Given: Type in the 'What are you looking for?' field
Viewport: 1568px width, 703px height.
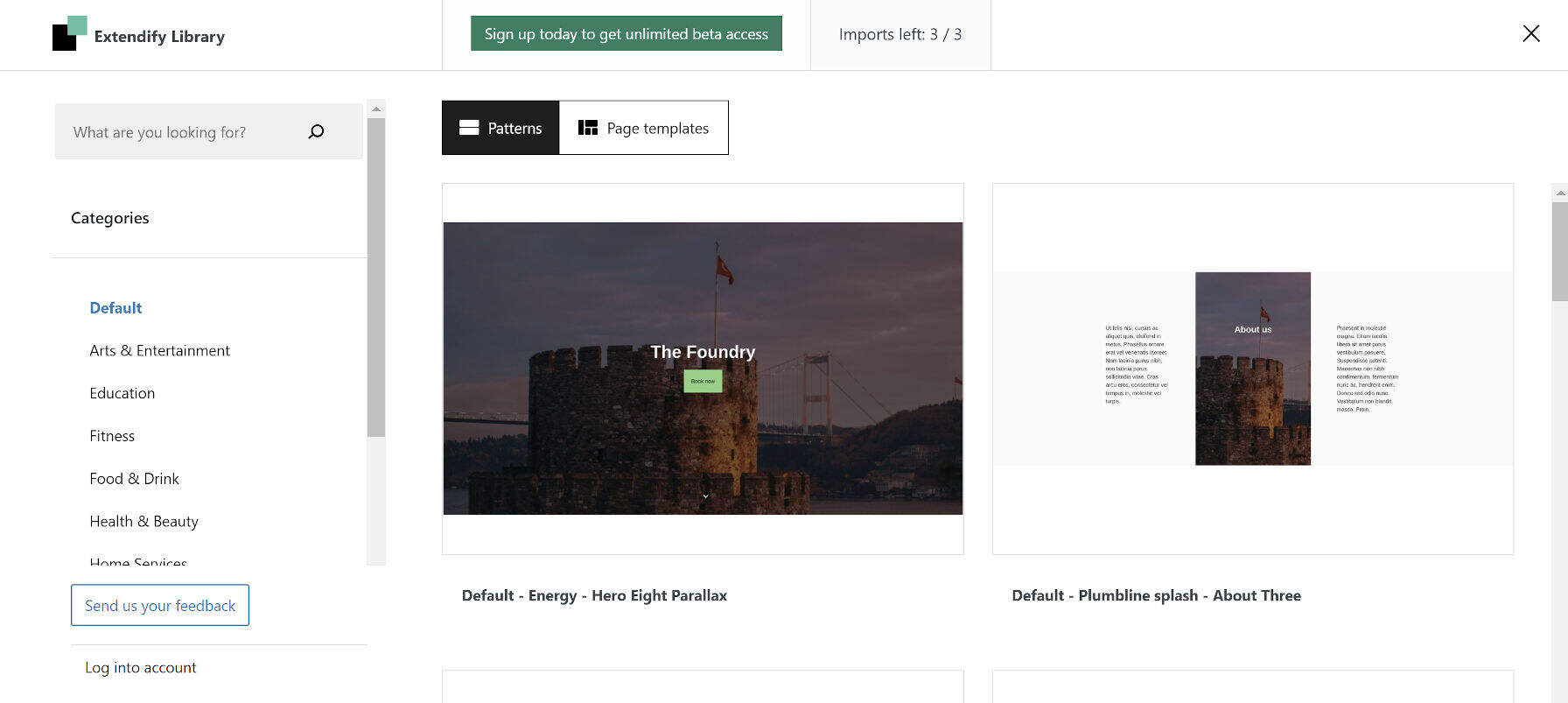Looking at the screenshot, I should point(184,132).
